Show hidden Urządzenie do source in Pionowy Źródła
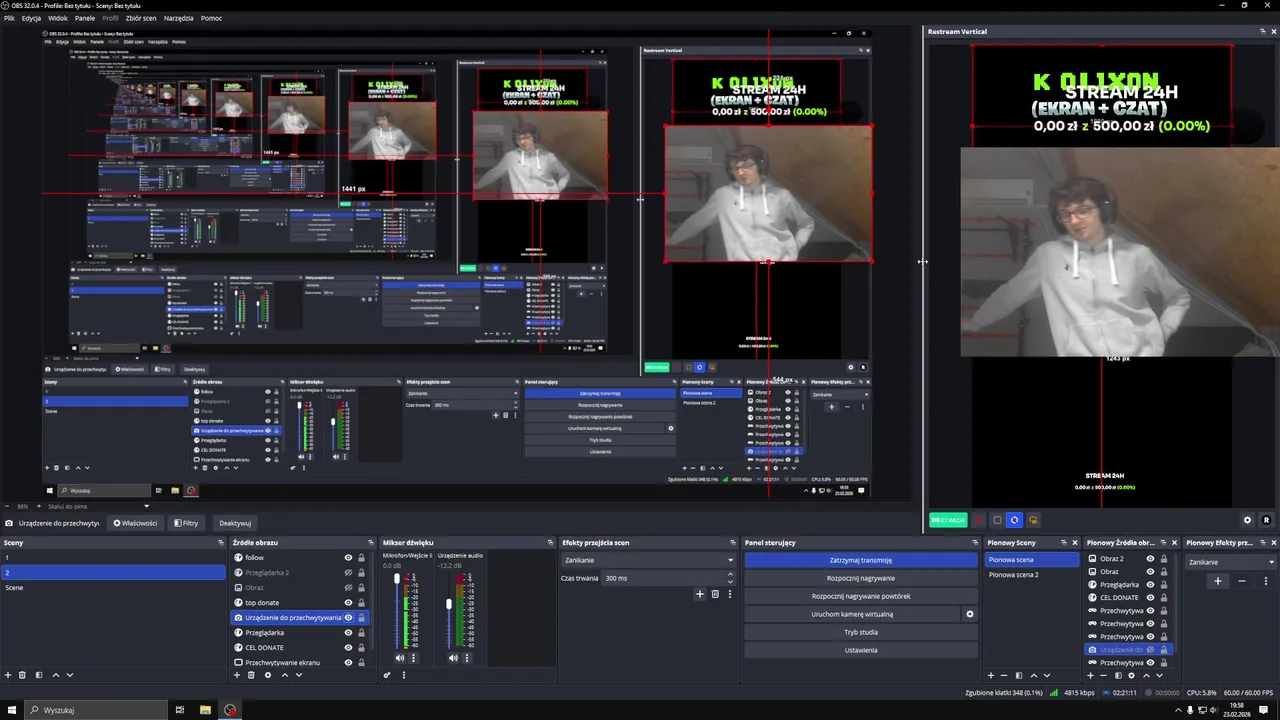 click(x=1150, y=650)
